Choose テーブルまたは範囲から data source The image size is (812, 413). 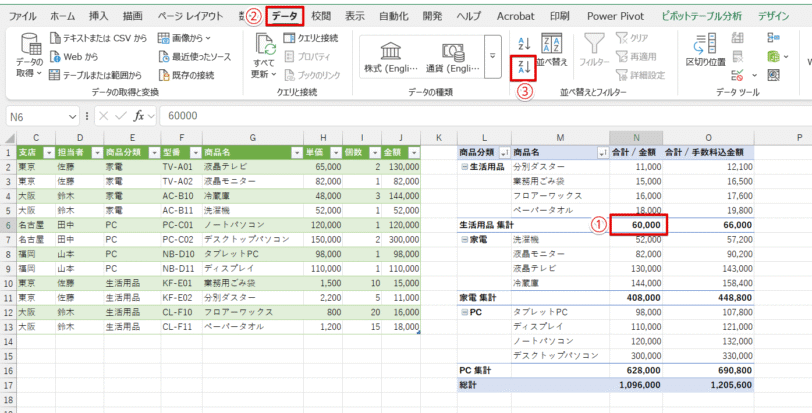(x=95, y=76)
